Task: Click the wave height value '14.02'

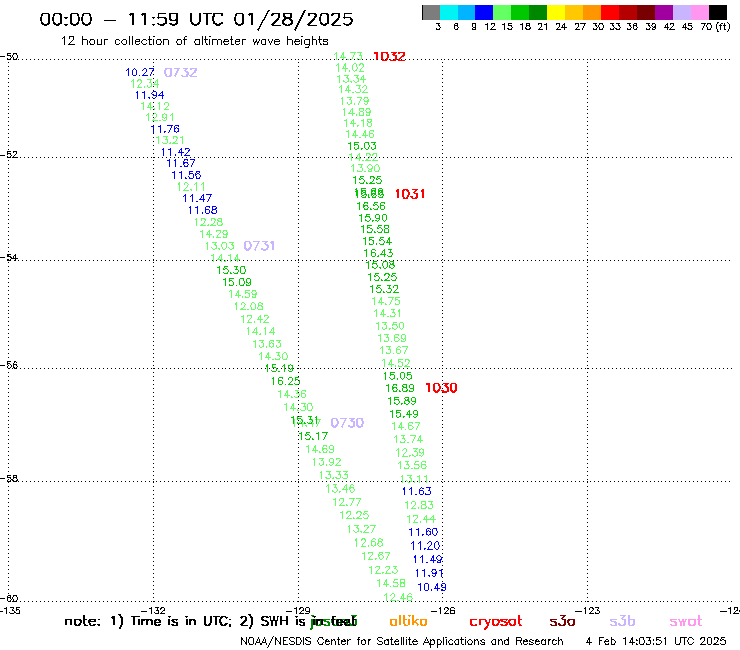Action: (x=350, y=68)
